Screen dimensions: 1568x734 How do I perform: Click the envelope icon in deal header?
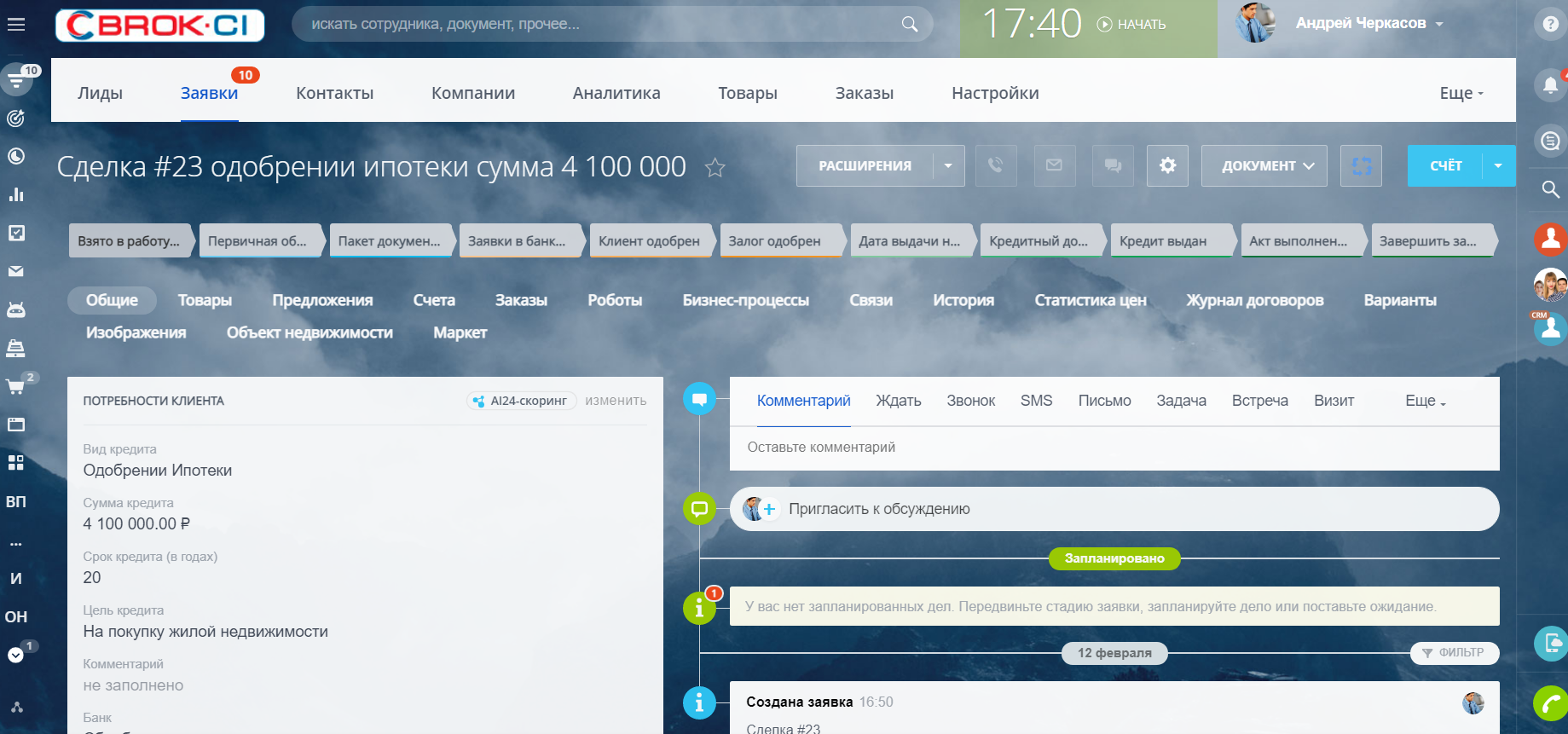[1055, 165]
